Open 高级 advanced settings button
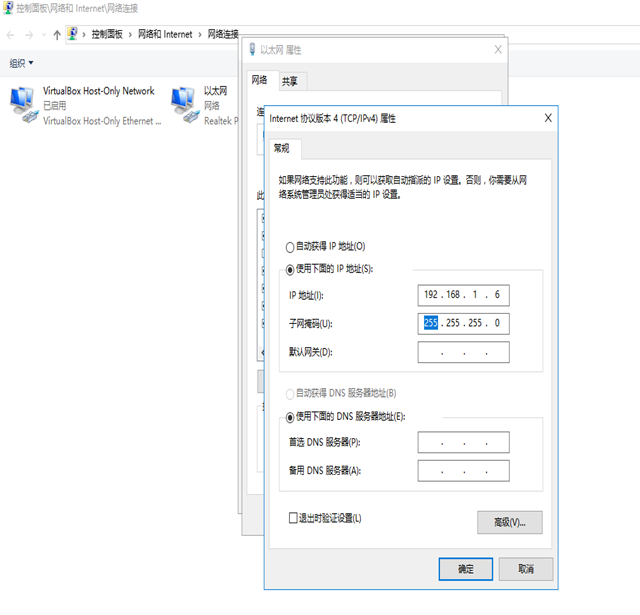 coord(510,522)
